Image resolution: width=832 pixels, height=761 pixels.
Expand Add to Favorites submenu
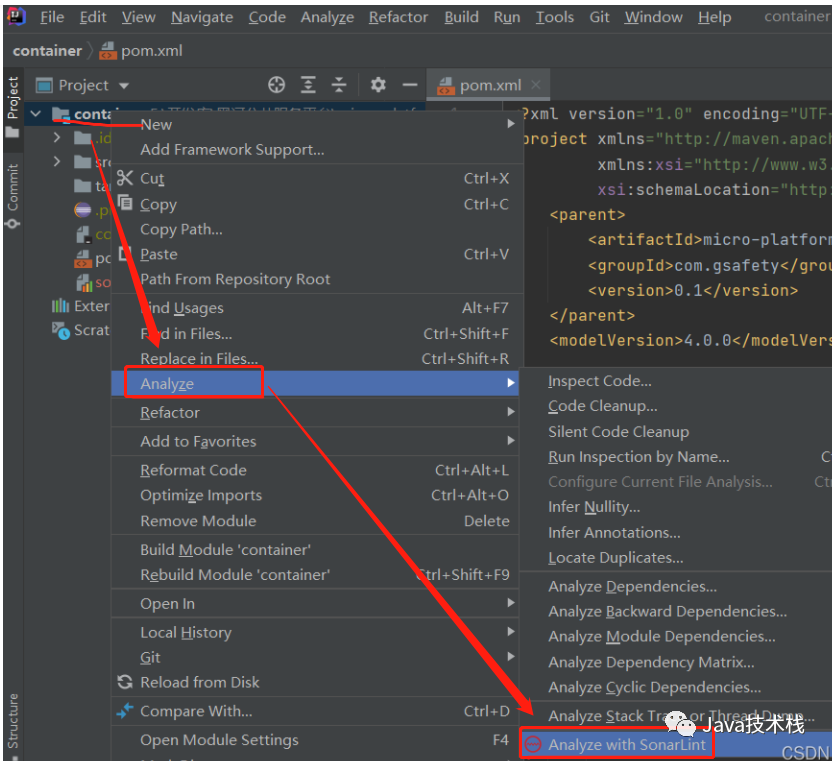pos(314,441)
